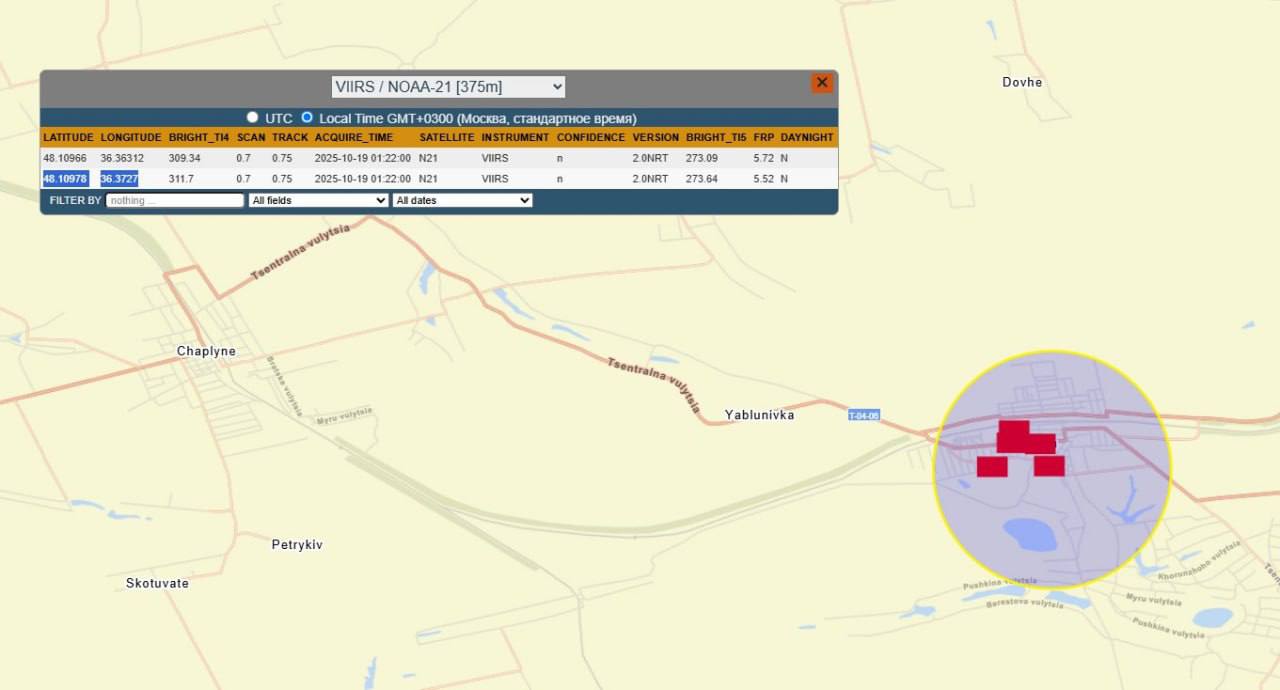Click the lower-left red fire detection square
This screenshot has height=690, width=1280.
(992, 467)
